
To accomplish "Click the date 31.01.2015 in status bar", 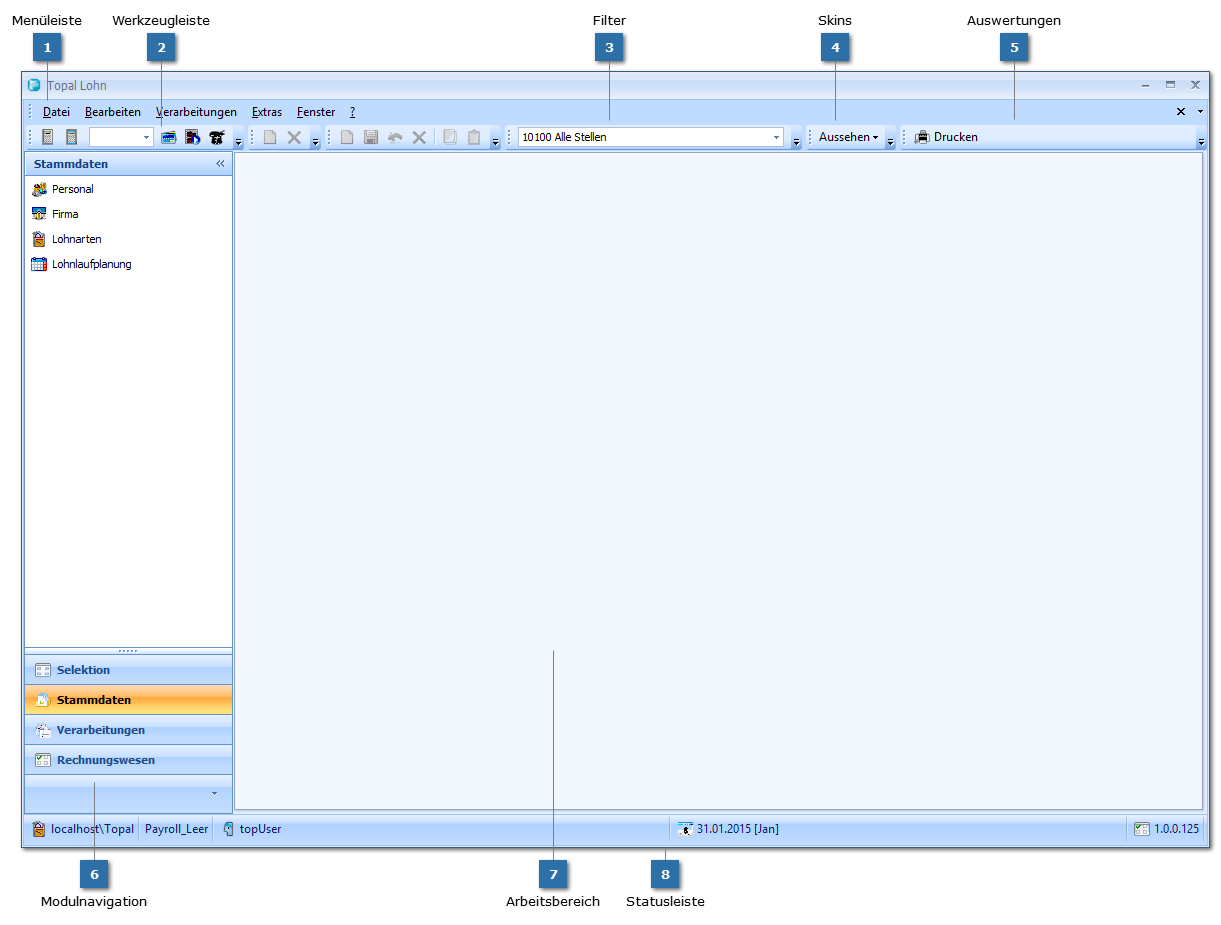I will point(737,829).
